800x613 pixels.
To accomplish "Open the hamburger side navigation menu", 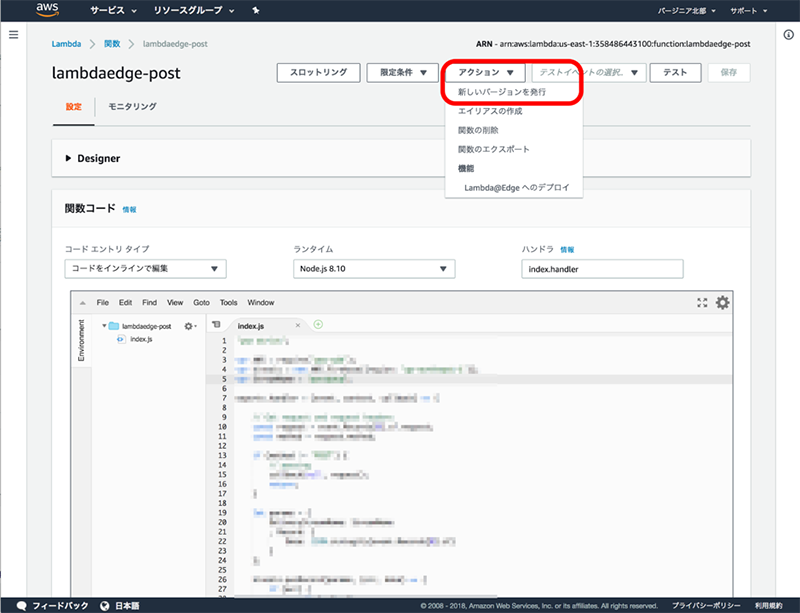I will tap(13, 35).
